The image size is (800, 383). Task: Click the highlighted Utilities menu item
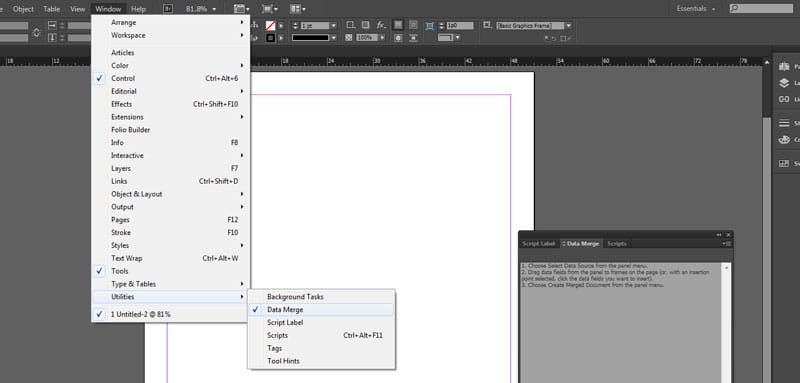click(171, 297)
